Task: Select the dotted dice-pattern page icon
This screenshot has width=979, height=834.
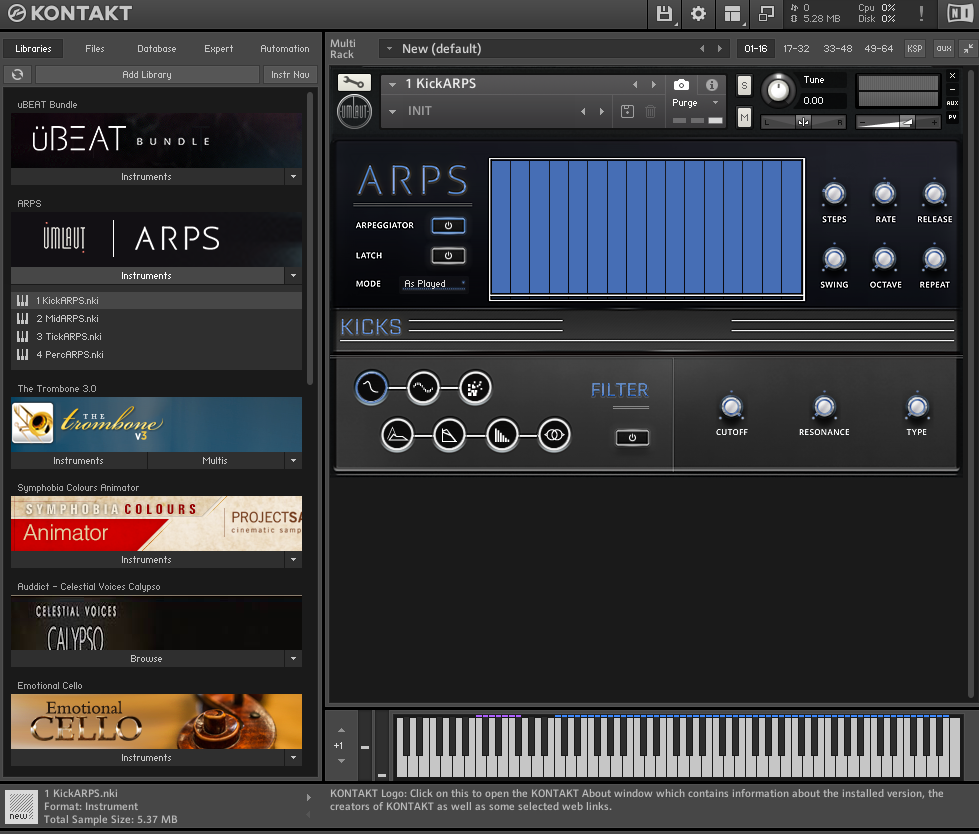Action: pyautogui.click(x=475, y=388)
